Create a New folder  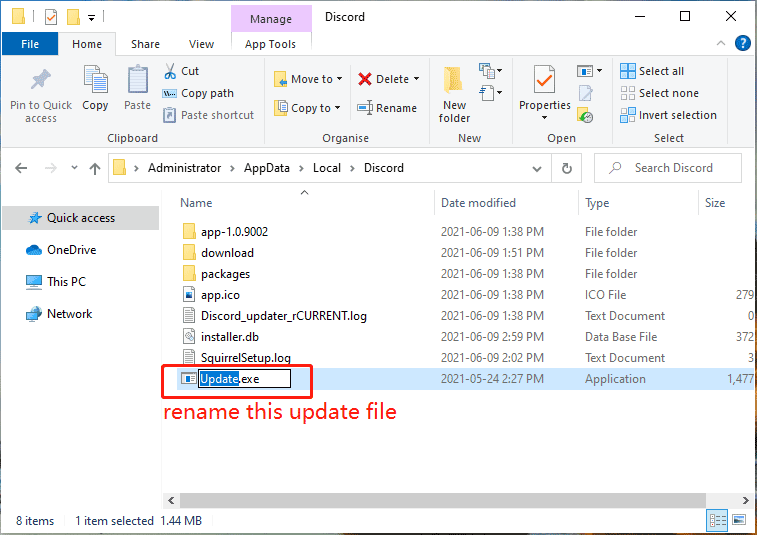[x=454, y=95]
